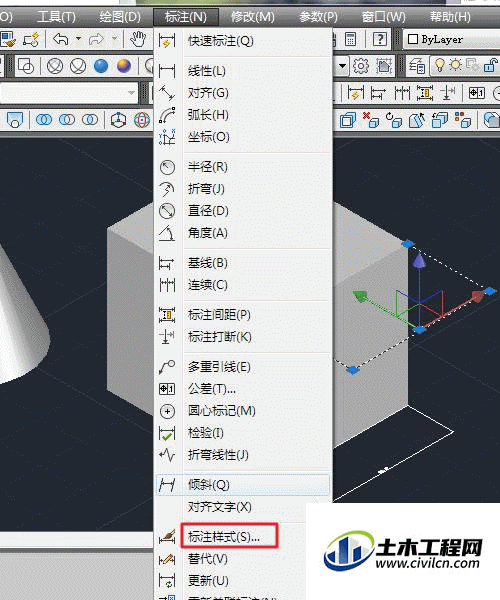Open the ByLayer color dropdown
The width and height of the screenshot is (500, 600).
point(451,39)
